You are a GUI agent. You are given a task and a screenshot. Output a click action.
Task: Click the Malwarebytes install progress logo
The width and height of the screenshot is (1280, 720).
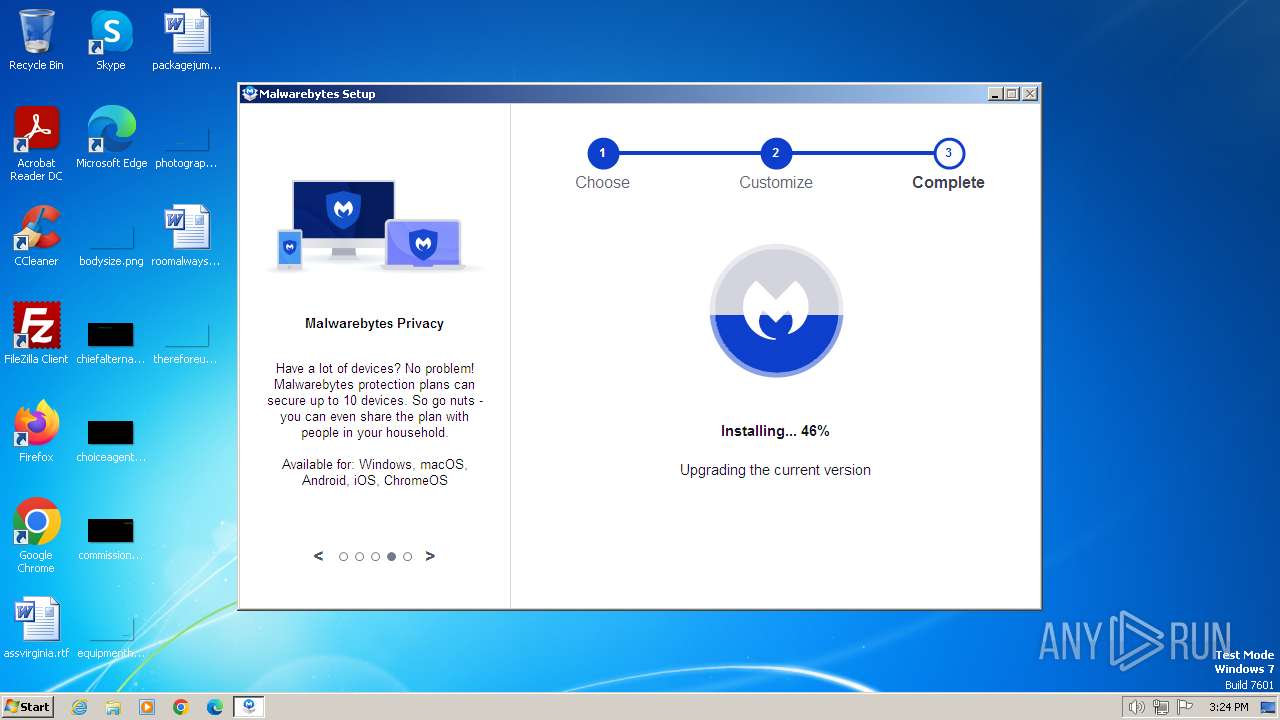coord(776,311)
